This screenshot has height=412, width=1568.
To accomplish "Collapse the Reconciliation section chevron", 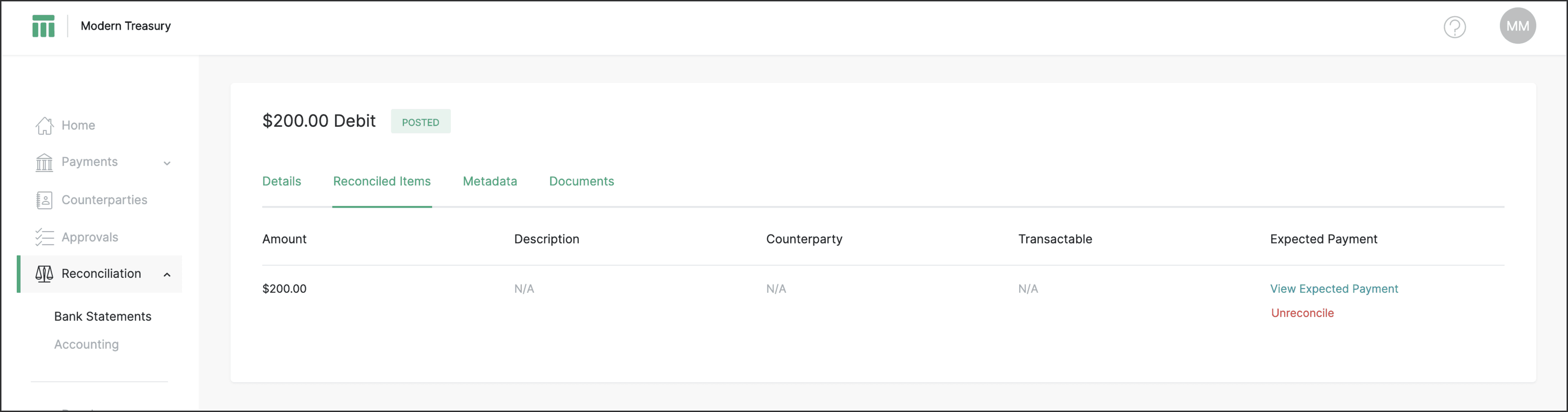I will pos(168,275).
